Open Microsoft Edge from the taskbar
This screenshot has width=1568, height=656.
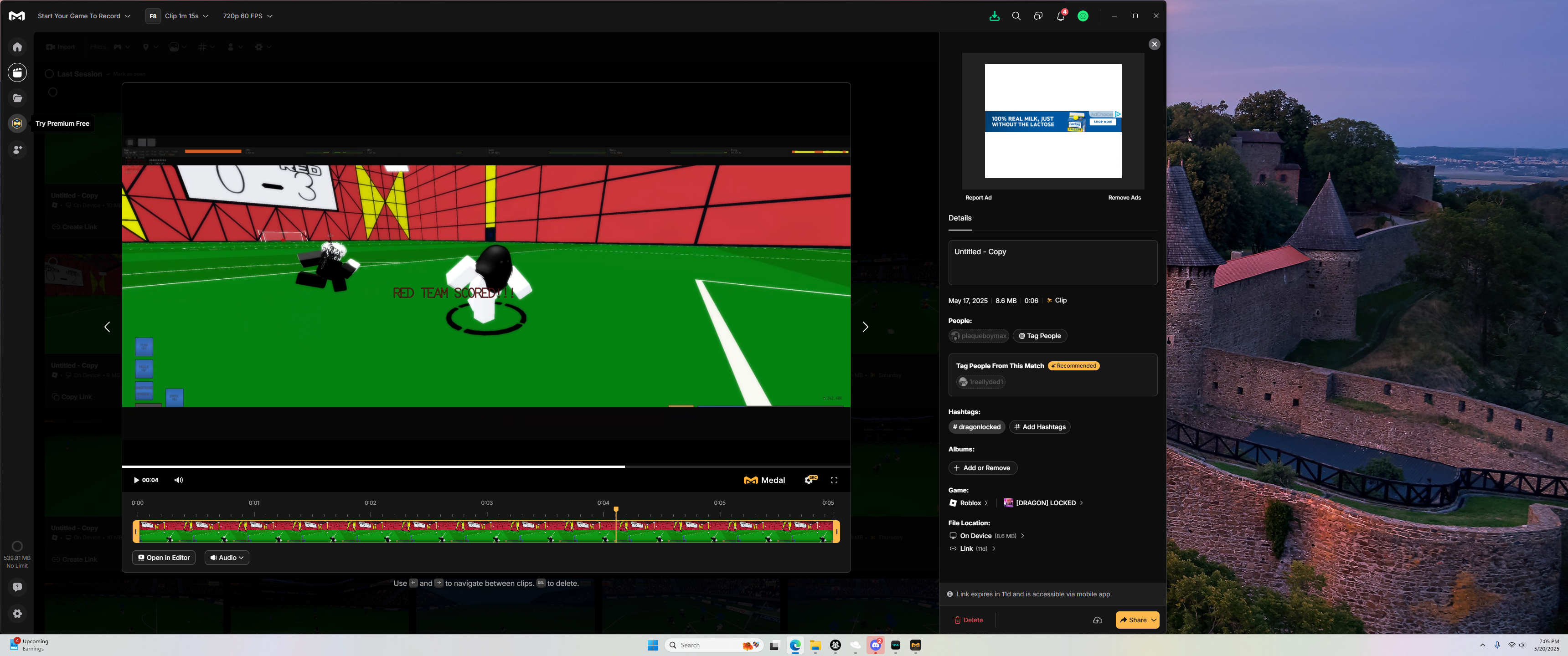pos(795,645)
